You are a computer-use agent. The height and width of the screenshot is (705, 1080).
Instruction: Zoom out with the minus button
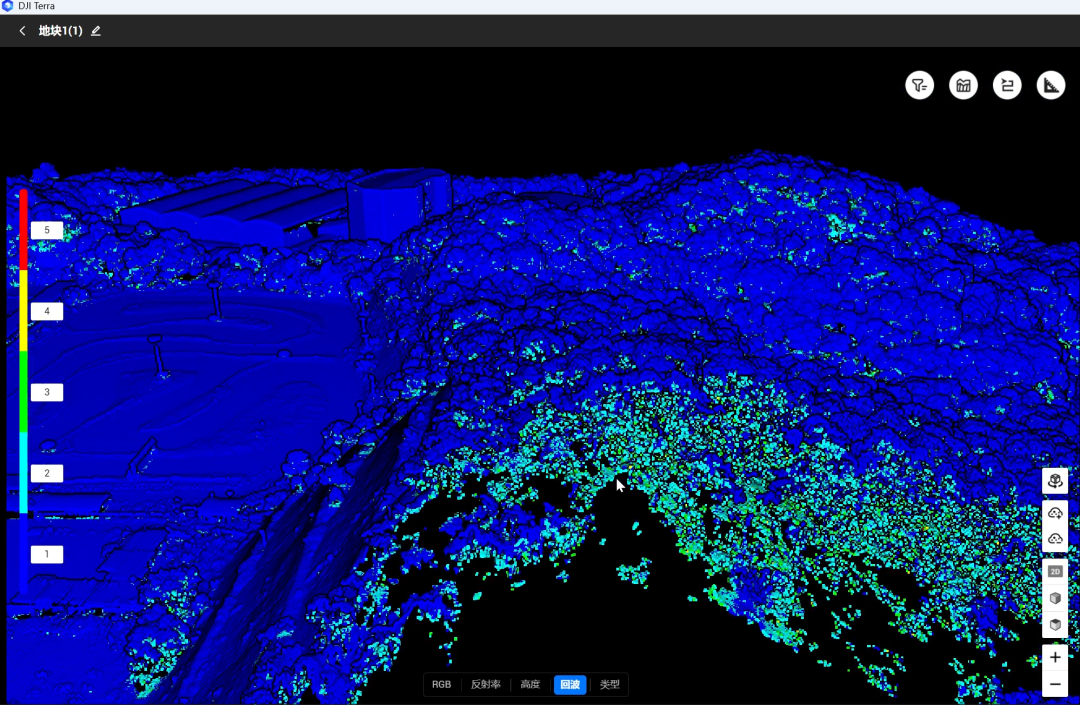click(x=1055, y=685)
